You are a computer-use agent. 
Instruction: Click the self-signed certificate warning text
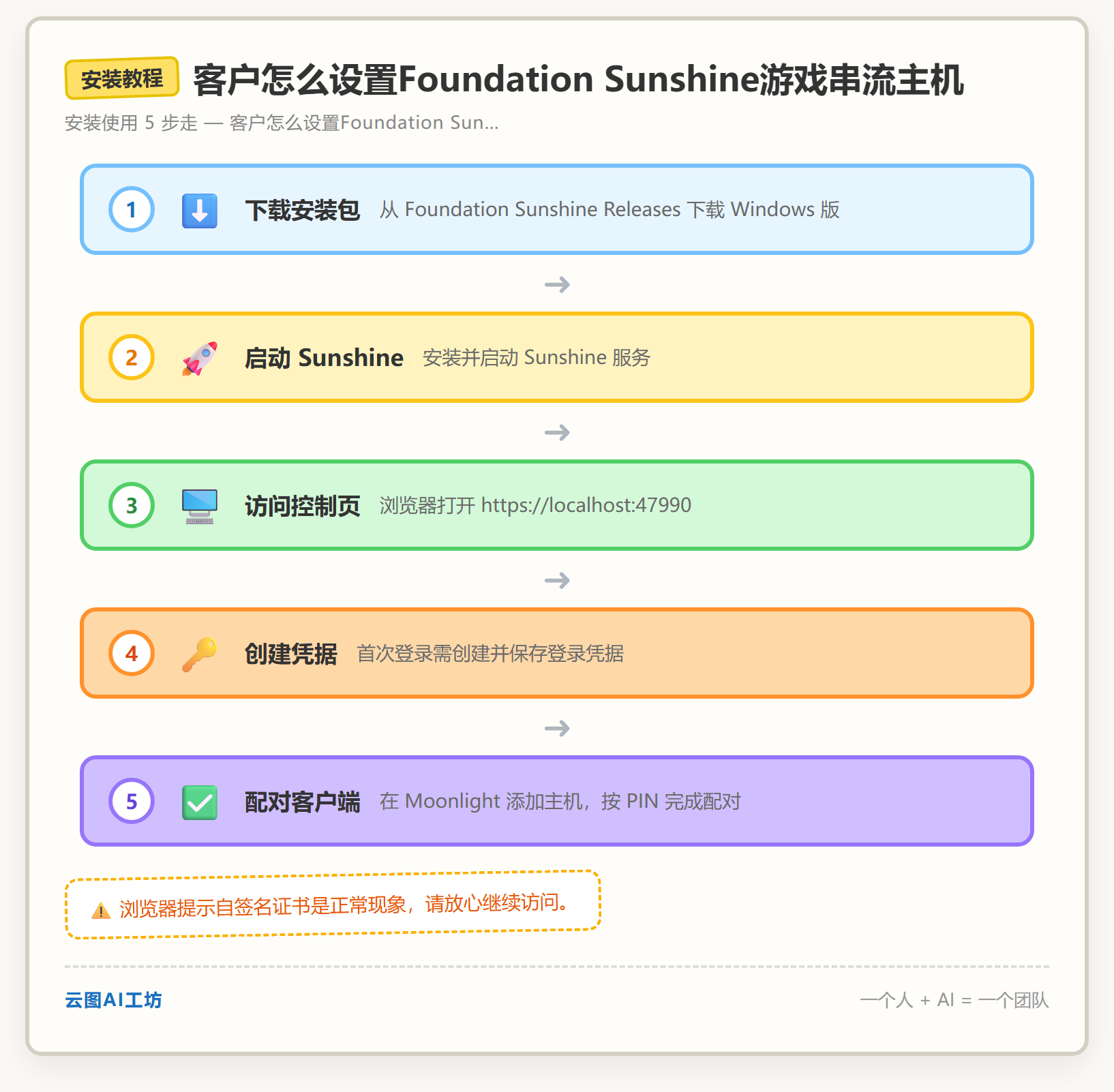click(344, 905)
